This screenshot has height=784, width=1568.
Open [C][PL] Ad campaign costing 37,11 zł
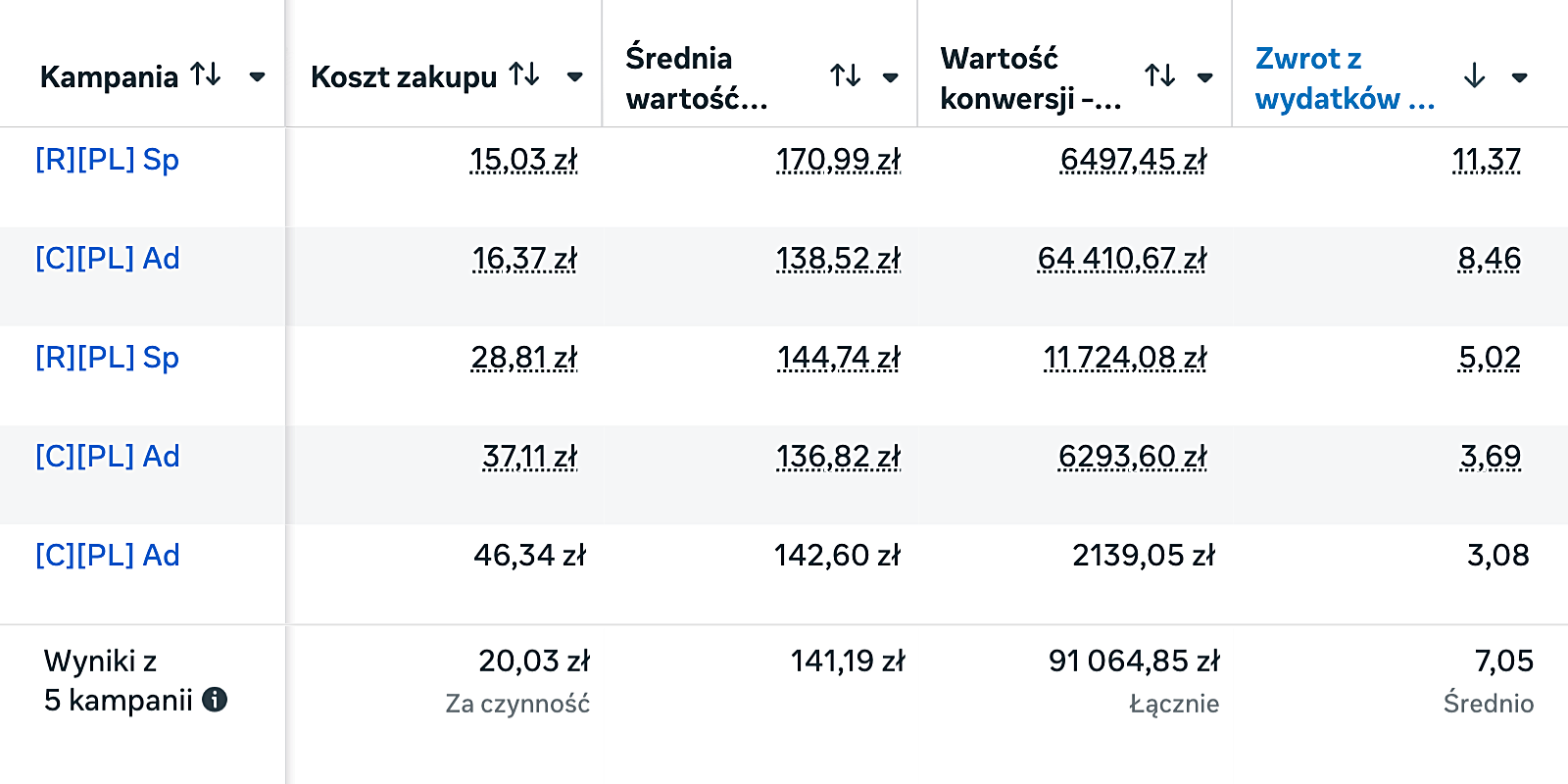107,457
